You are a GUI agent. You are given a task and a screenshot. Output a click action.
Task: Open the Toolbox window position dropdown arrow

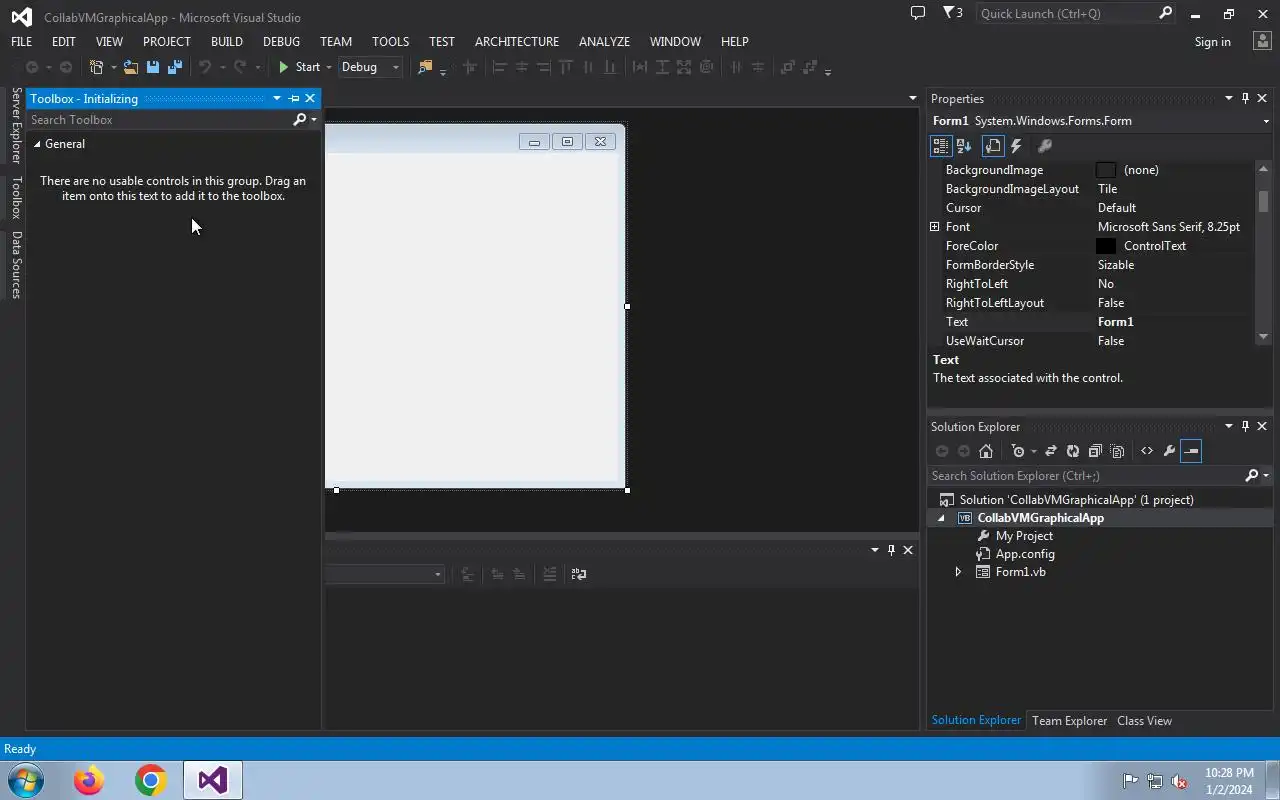277,98
